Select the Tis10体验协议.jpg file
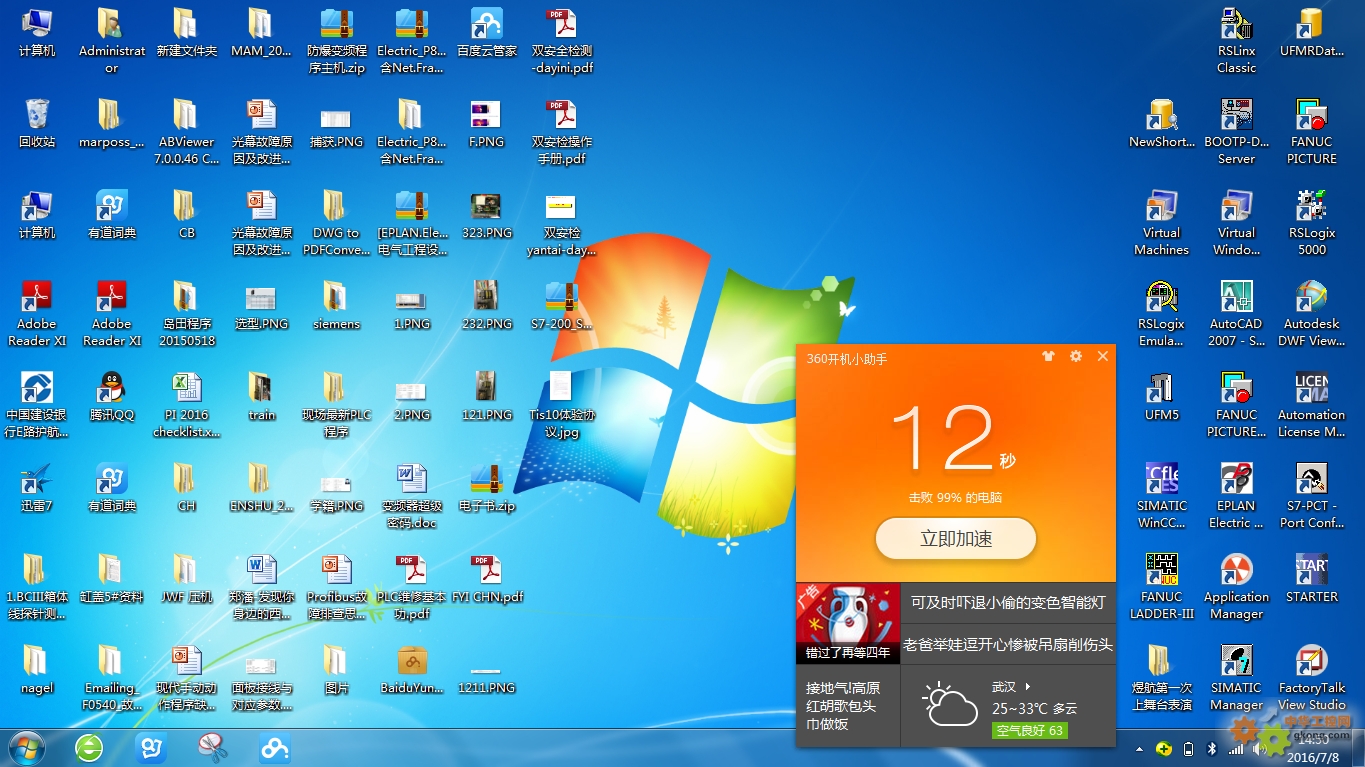 (x=562, y=405)
